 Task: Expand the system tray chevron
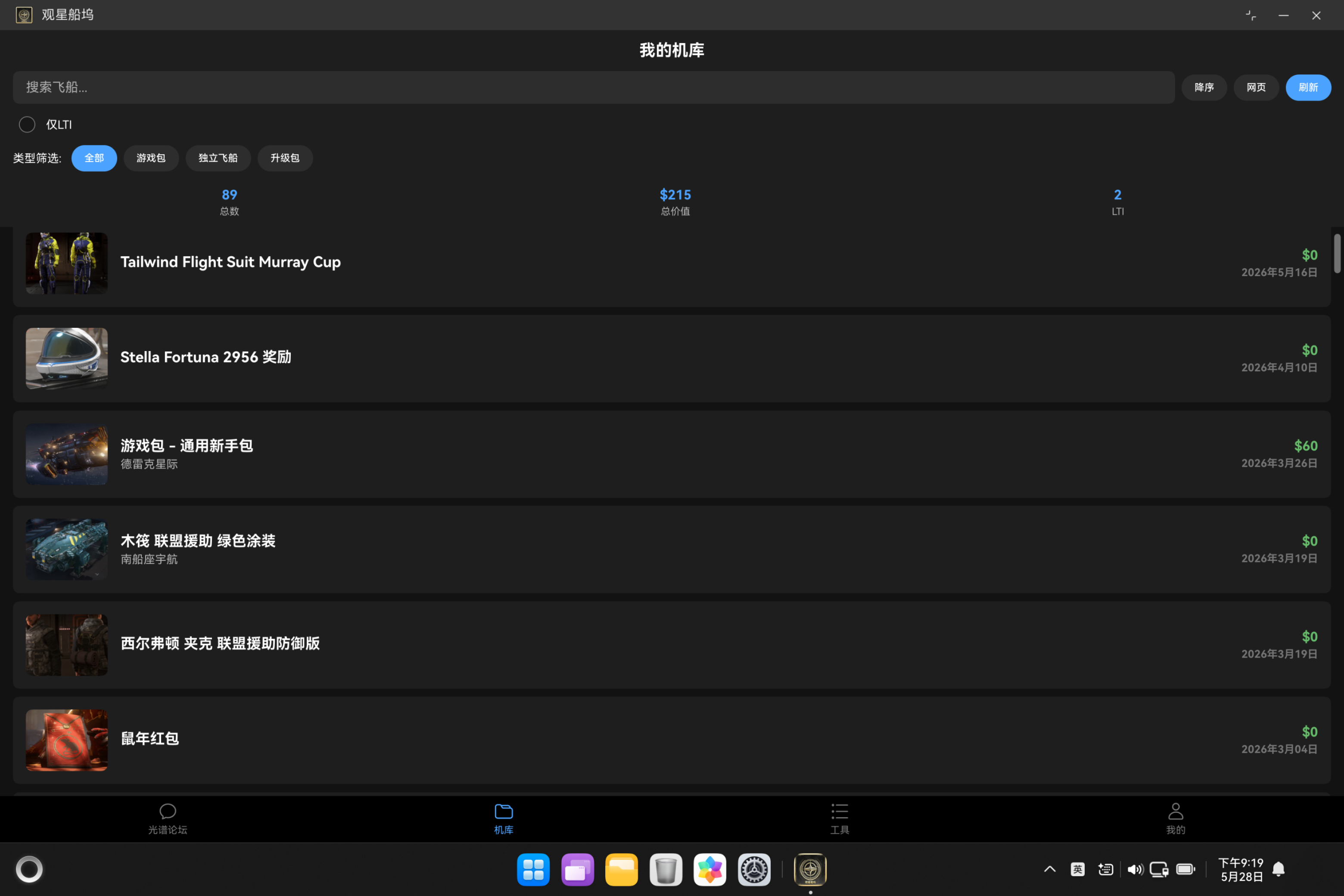click(1050, 869)
